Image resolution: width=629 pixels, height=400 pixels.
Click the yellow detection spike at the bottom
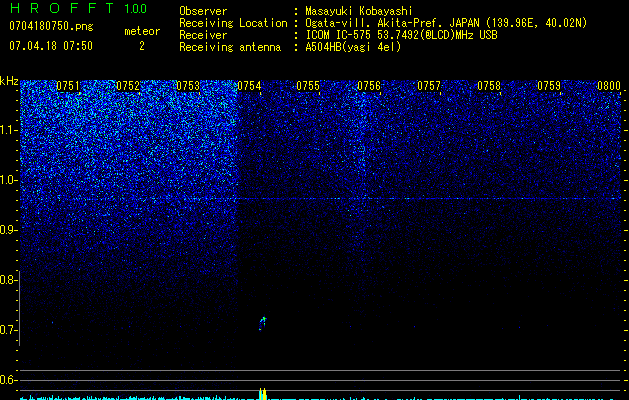(x=263, y=394)
